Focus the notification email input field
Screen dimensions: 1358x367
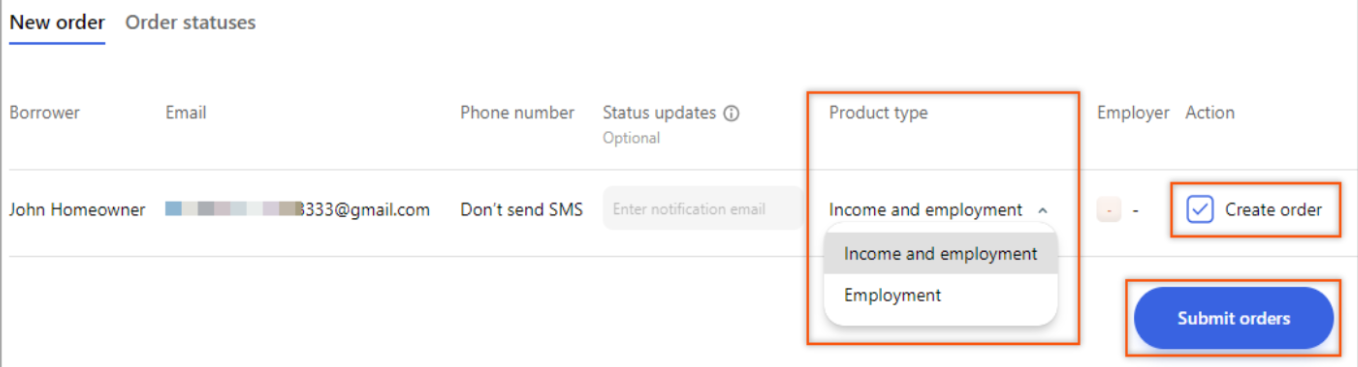[703, 209]
